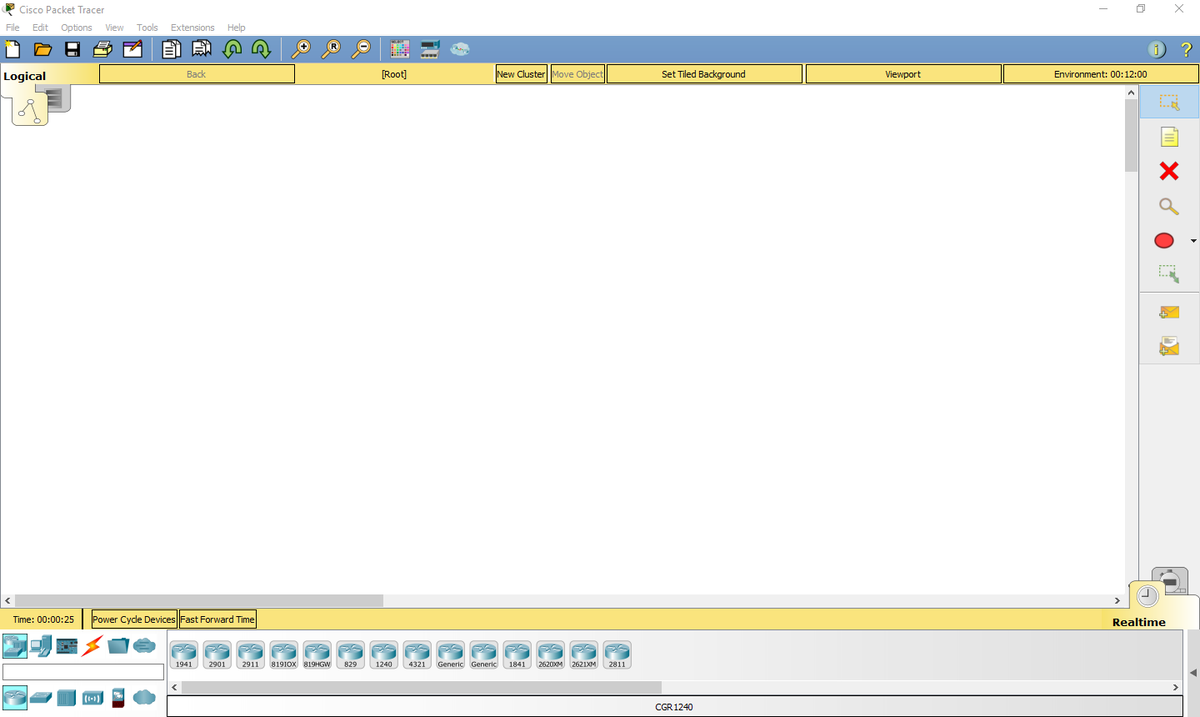
Task: Choose the Select tool in right panel
Action: coord(1169,102)
